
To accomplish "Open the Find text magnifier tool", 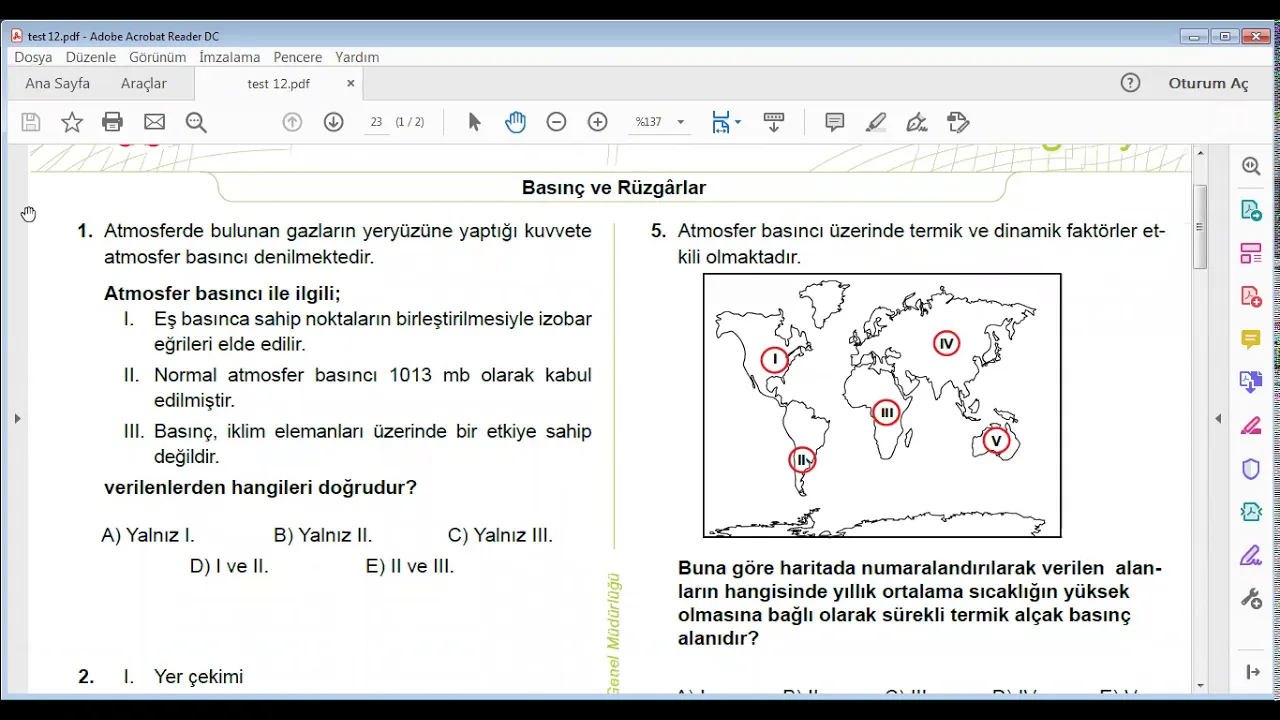I will [x=196, y=122].
